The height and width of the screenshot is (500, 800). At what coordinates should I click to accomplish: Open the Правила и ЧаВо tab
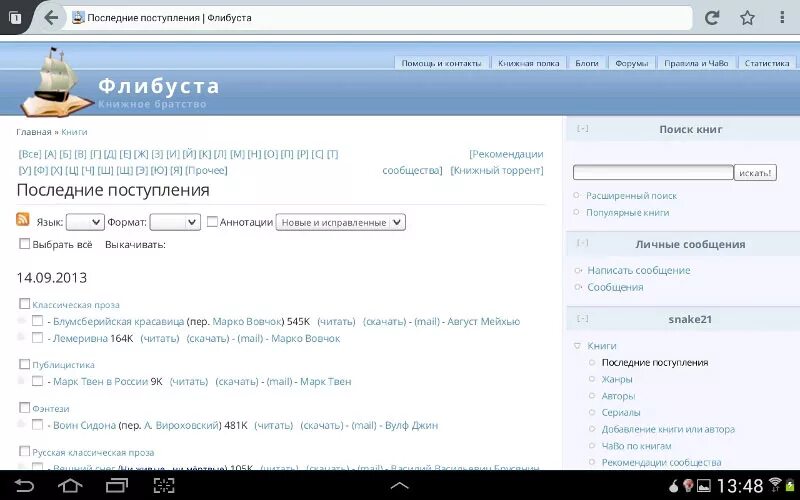[696, 63]
